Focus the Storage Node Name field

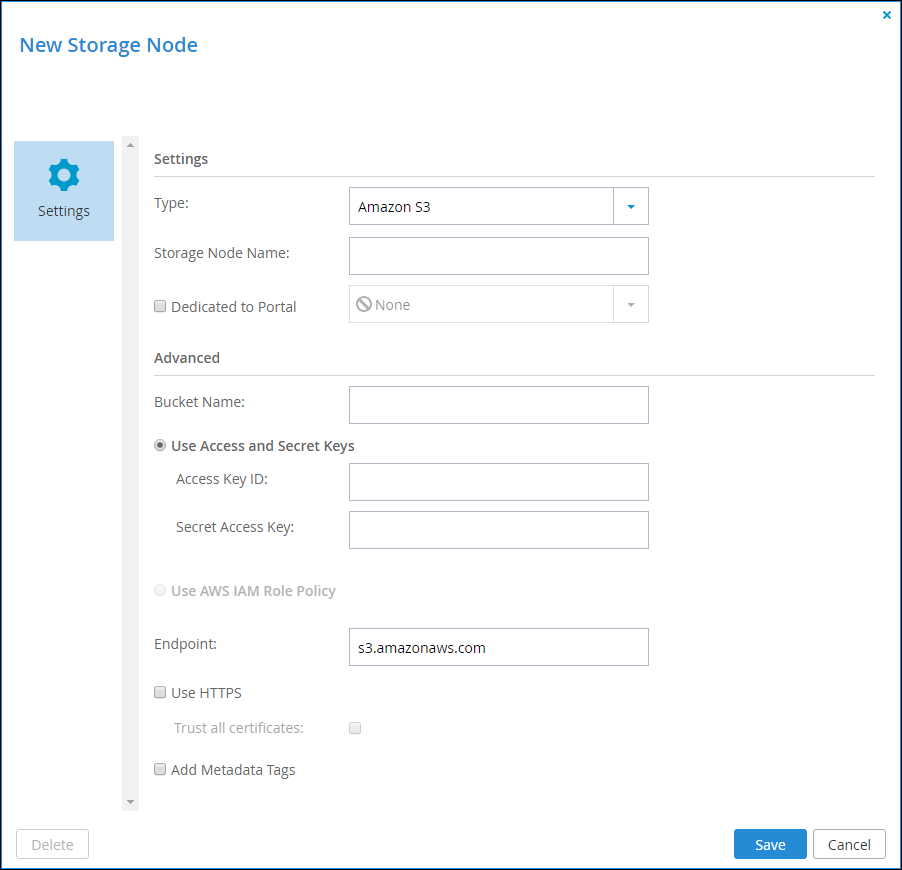498,256
